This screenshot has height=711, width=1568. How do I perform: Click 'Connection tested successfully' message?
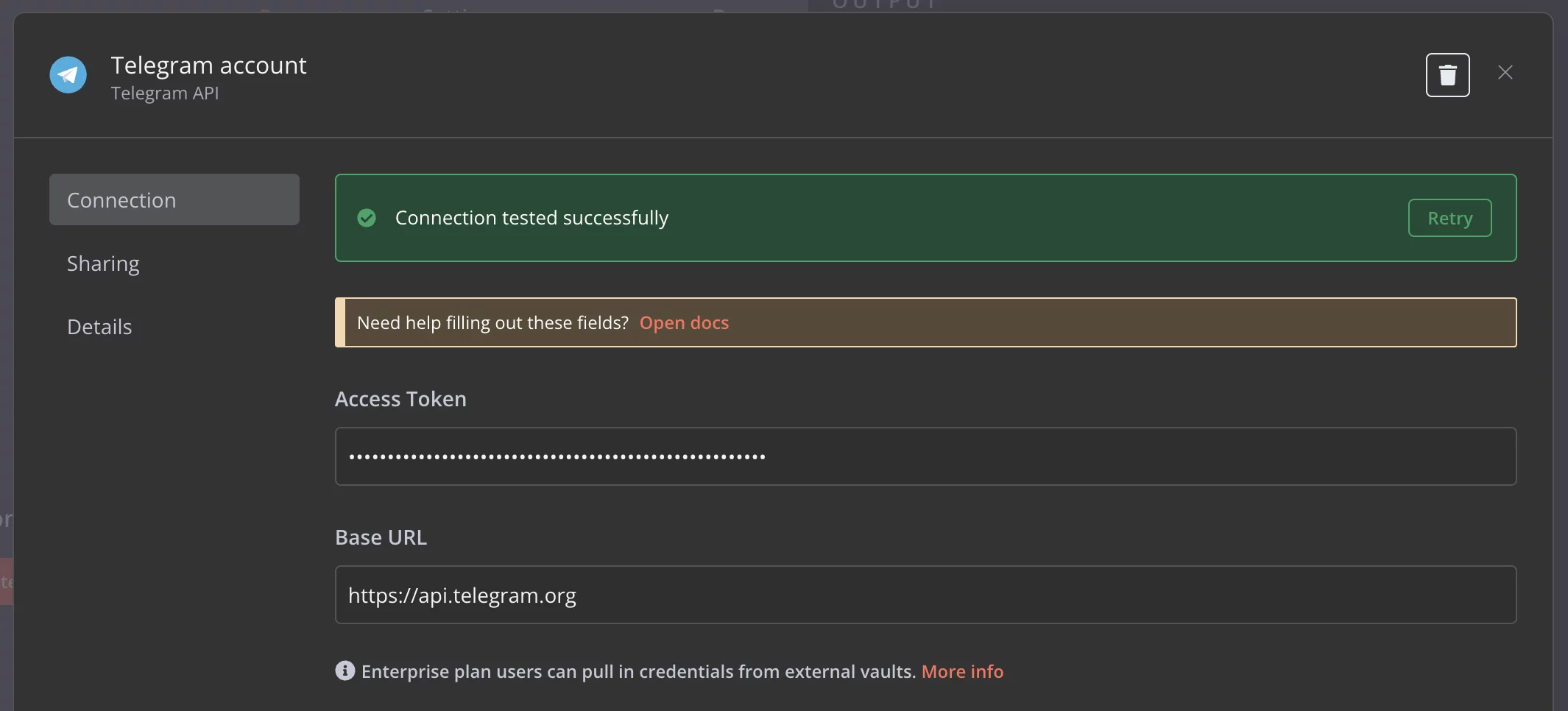tap(532, 218)
